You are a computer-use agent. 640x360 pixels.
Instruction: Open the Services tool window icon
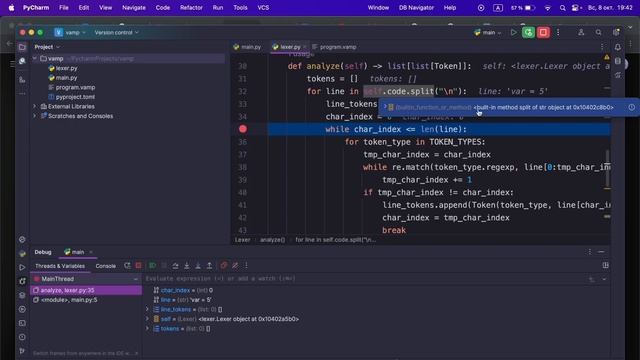pos(22,309)
